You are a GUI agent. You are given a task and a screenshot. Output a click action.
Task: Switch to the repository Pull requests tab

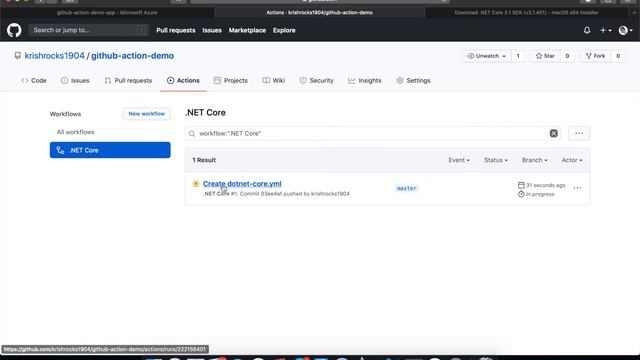[128, 81]
